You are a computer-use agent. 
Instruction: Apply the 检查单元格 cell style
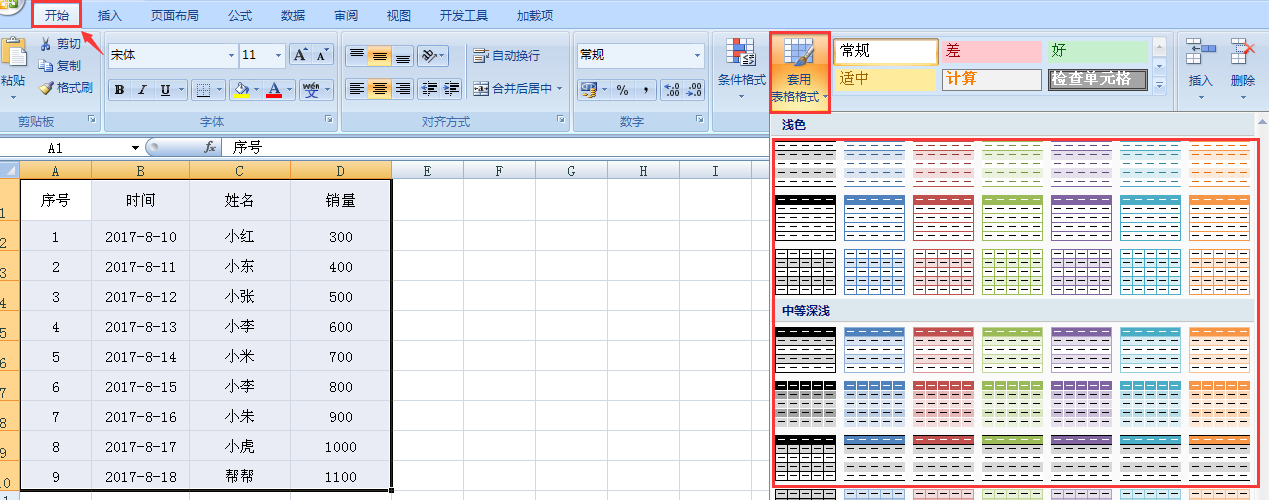[x=1097, y=79]
